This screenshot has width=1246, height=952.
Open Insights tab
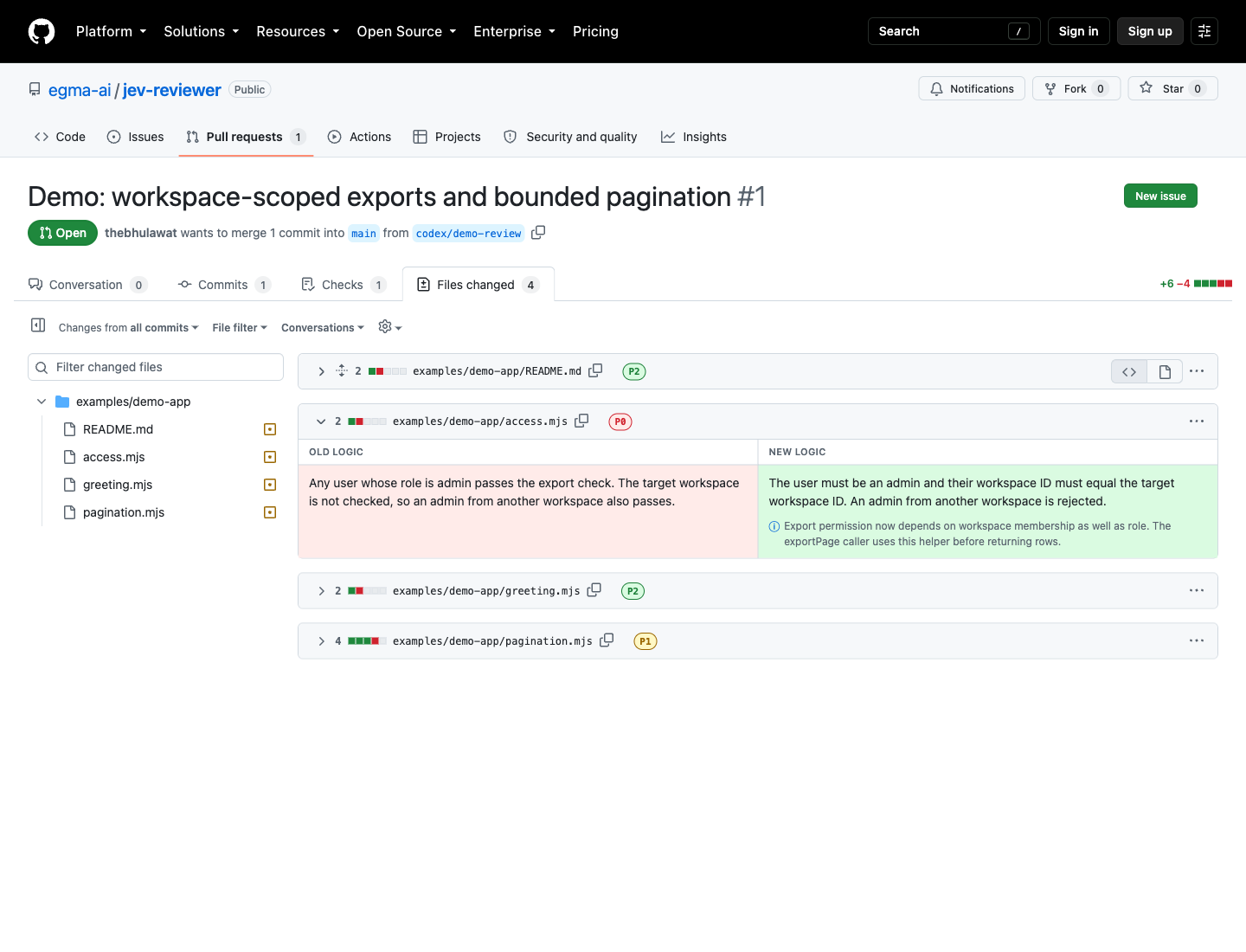(x=694, y=137)
